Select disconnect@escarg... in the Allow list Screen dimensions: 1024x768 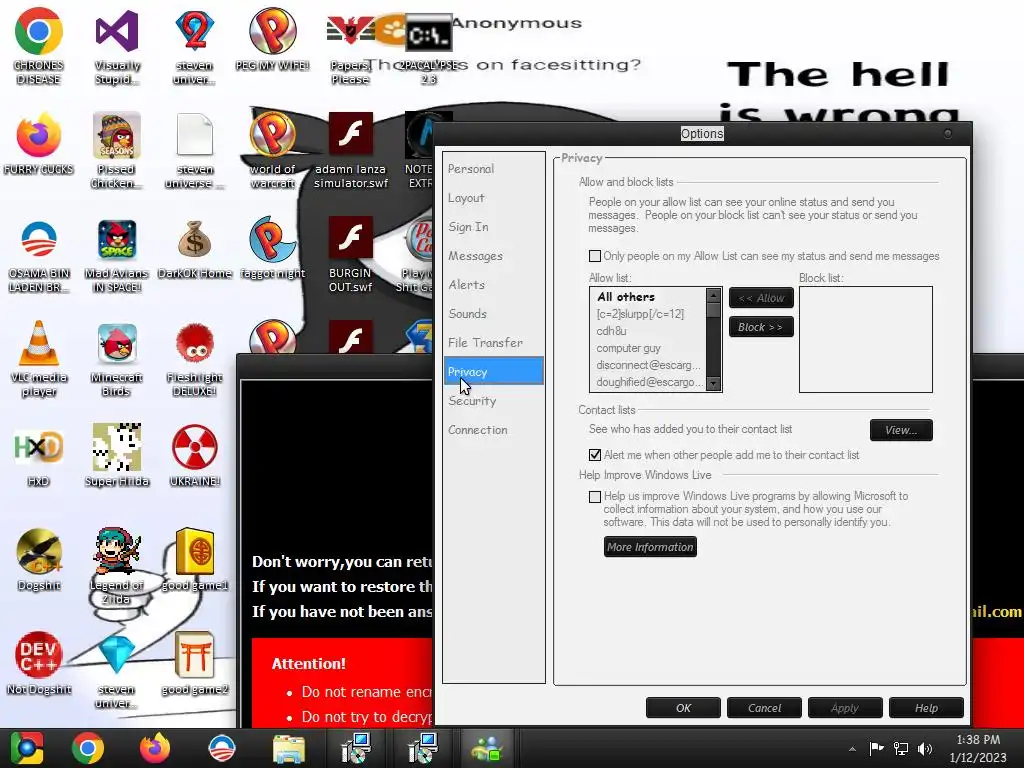(648, 365)
